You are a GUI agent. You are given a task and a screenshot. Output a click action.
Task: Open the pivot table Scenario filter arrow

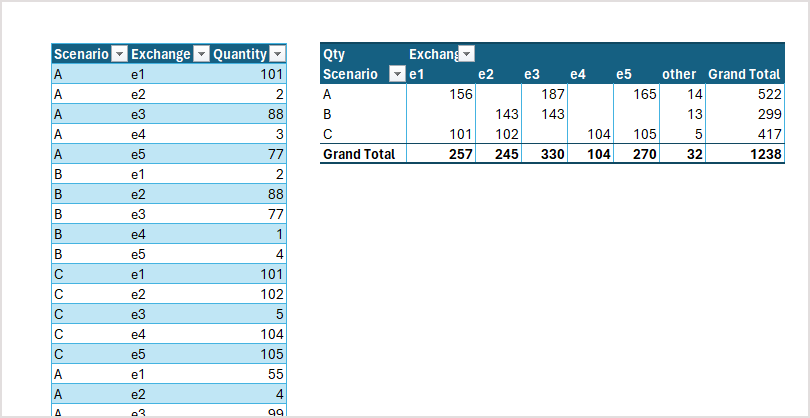(397, 74)
